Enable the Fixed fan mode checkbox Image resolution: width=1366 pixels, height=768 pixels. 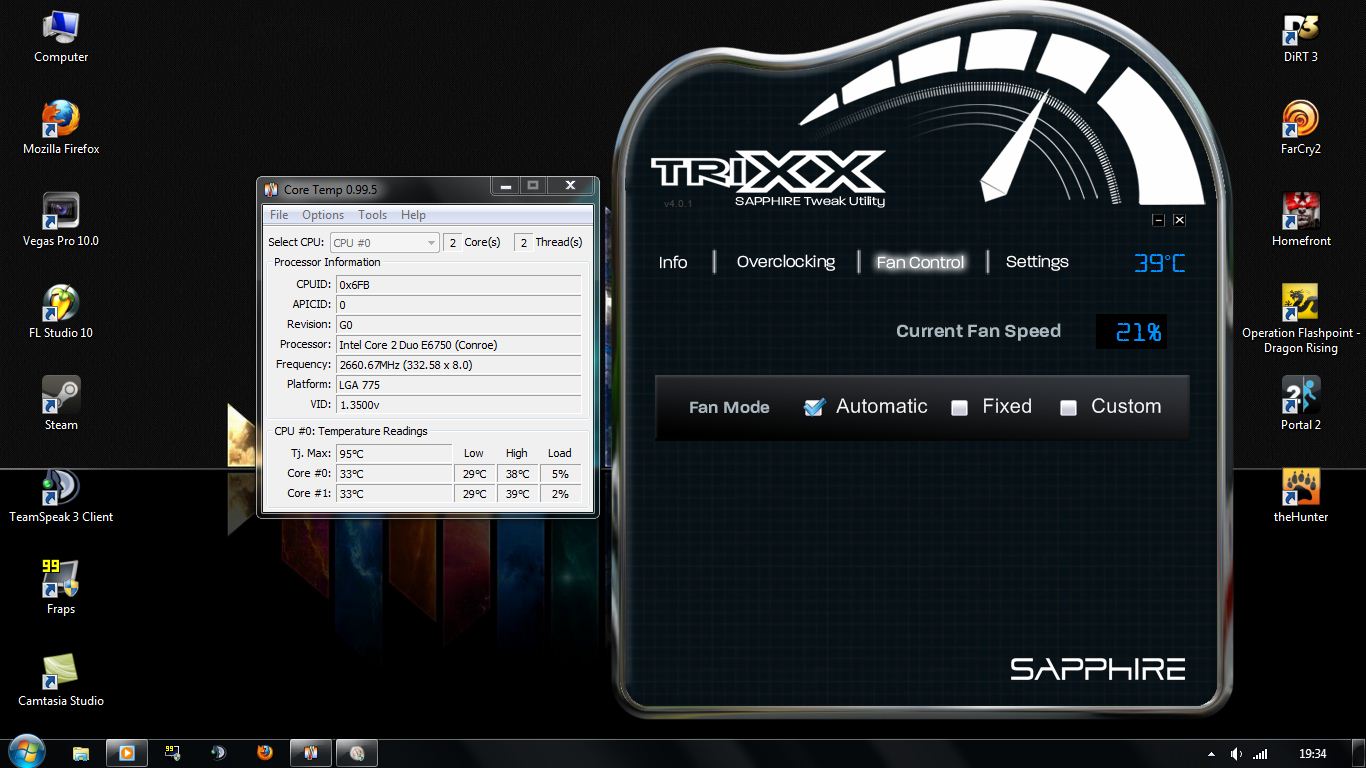click(960, 407)
